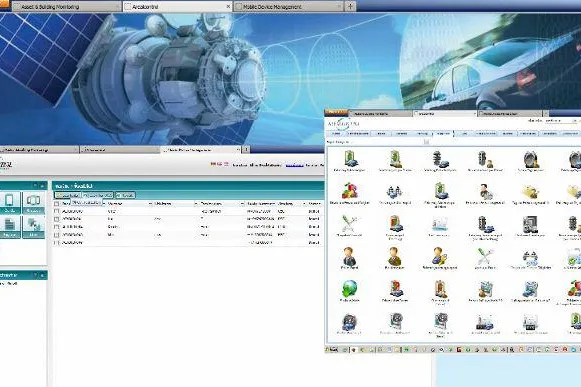
Task: Switch to Asset & Building Monitoring tab at top
Action: (x=67, y=7)
